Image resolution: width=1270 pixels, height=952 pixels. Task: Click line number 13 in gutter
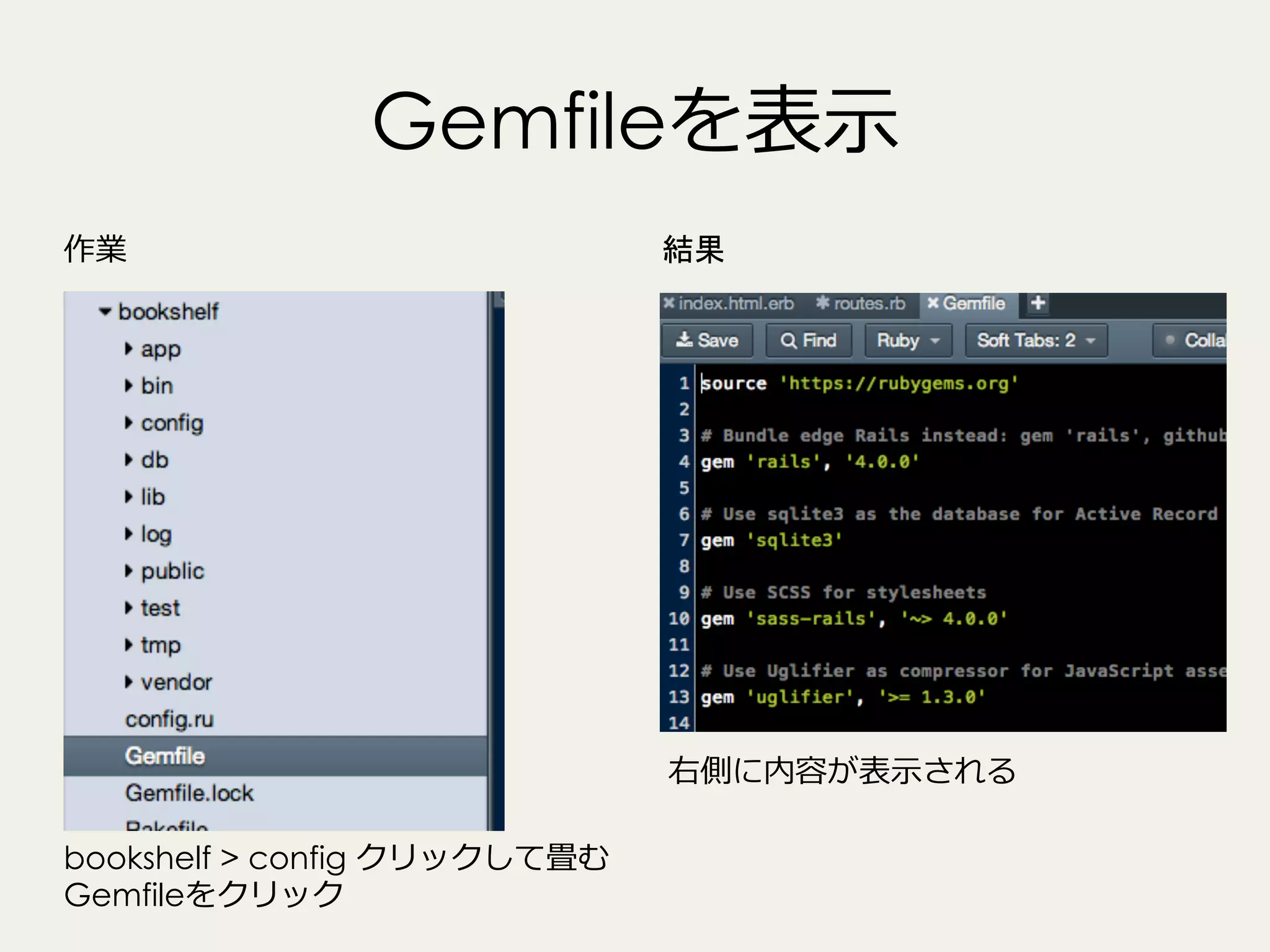click(x=679, y=697)
